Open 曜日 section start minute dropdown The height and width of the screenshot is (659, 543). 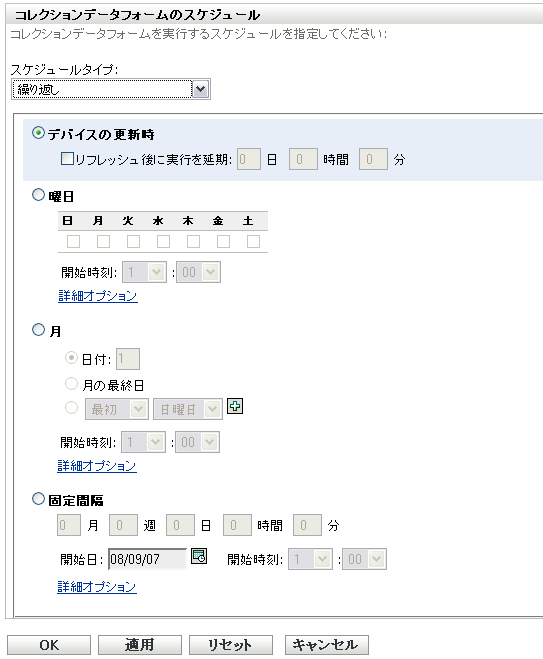[198, 272]
